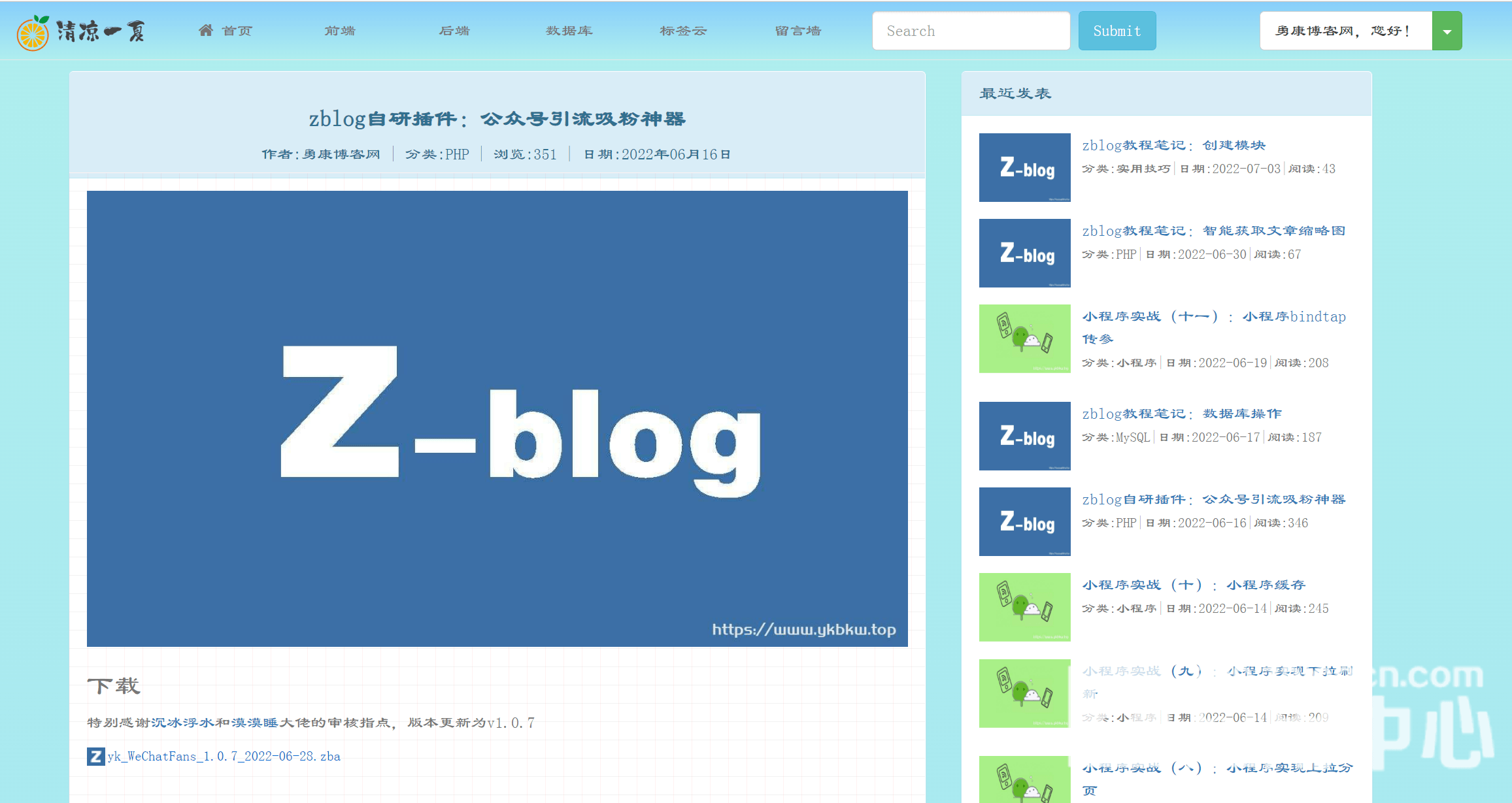Open the 漠漠睡 link

click(x=255, y=723)
